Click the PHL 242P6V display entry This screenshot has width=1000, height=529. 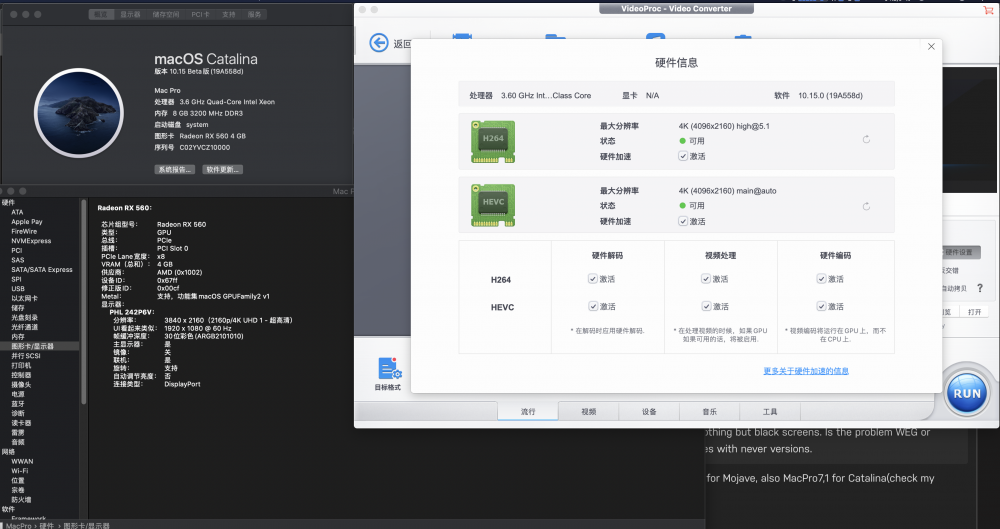coord(131,312)
